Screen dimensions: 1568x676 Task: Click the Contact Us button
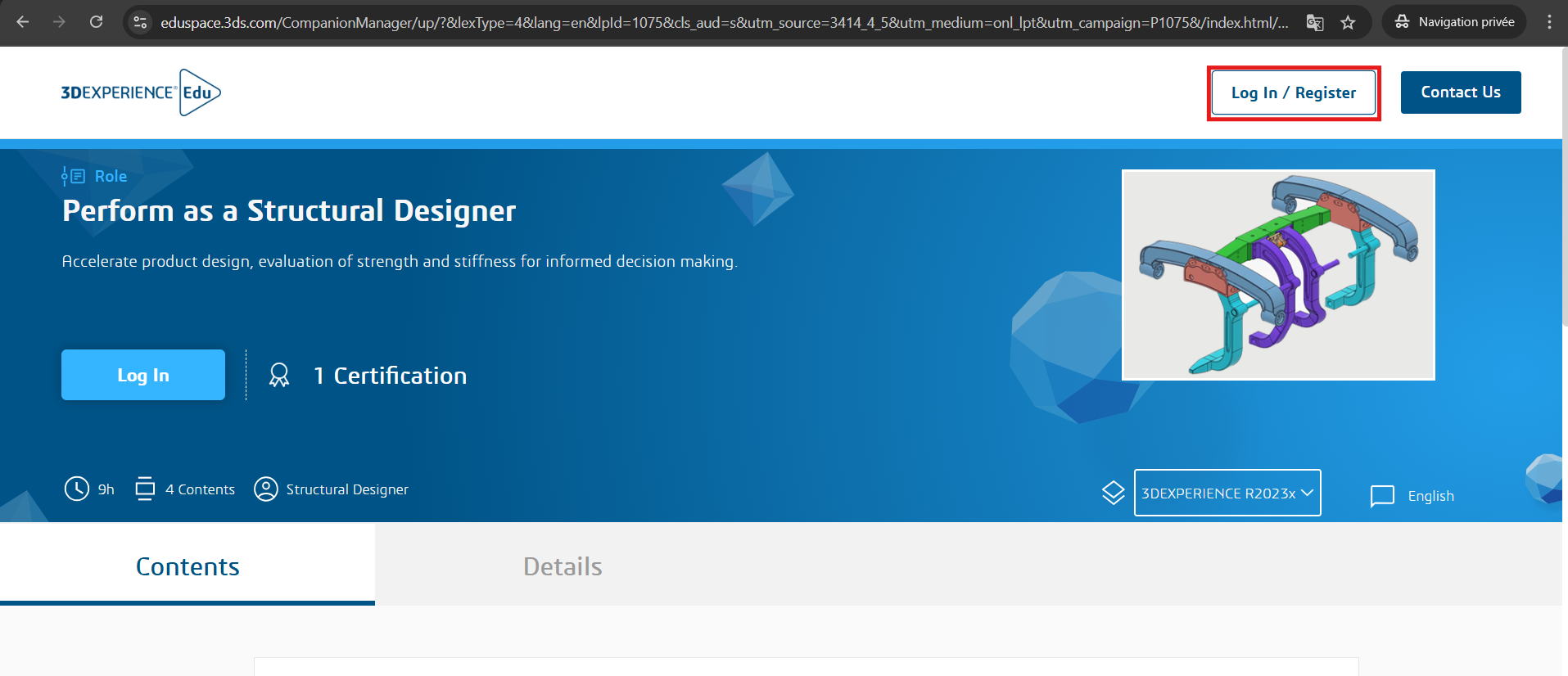1461,92
